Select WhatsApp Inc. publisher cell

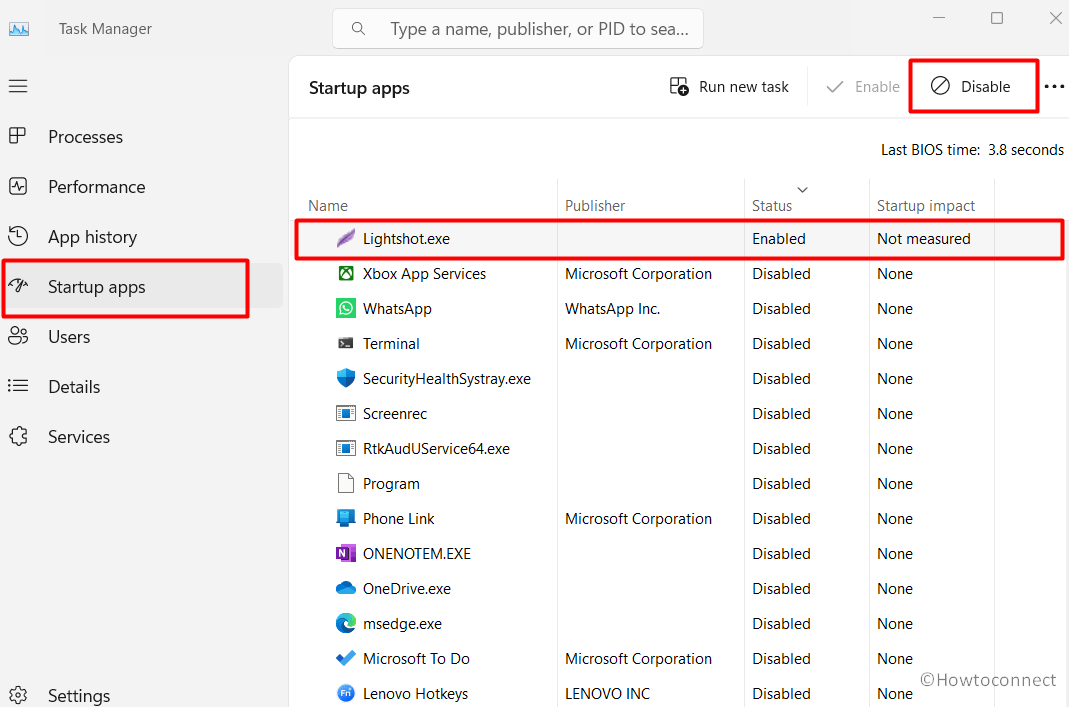pos(612,309)
